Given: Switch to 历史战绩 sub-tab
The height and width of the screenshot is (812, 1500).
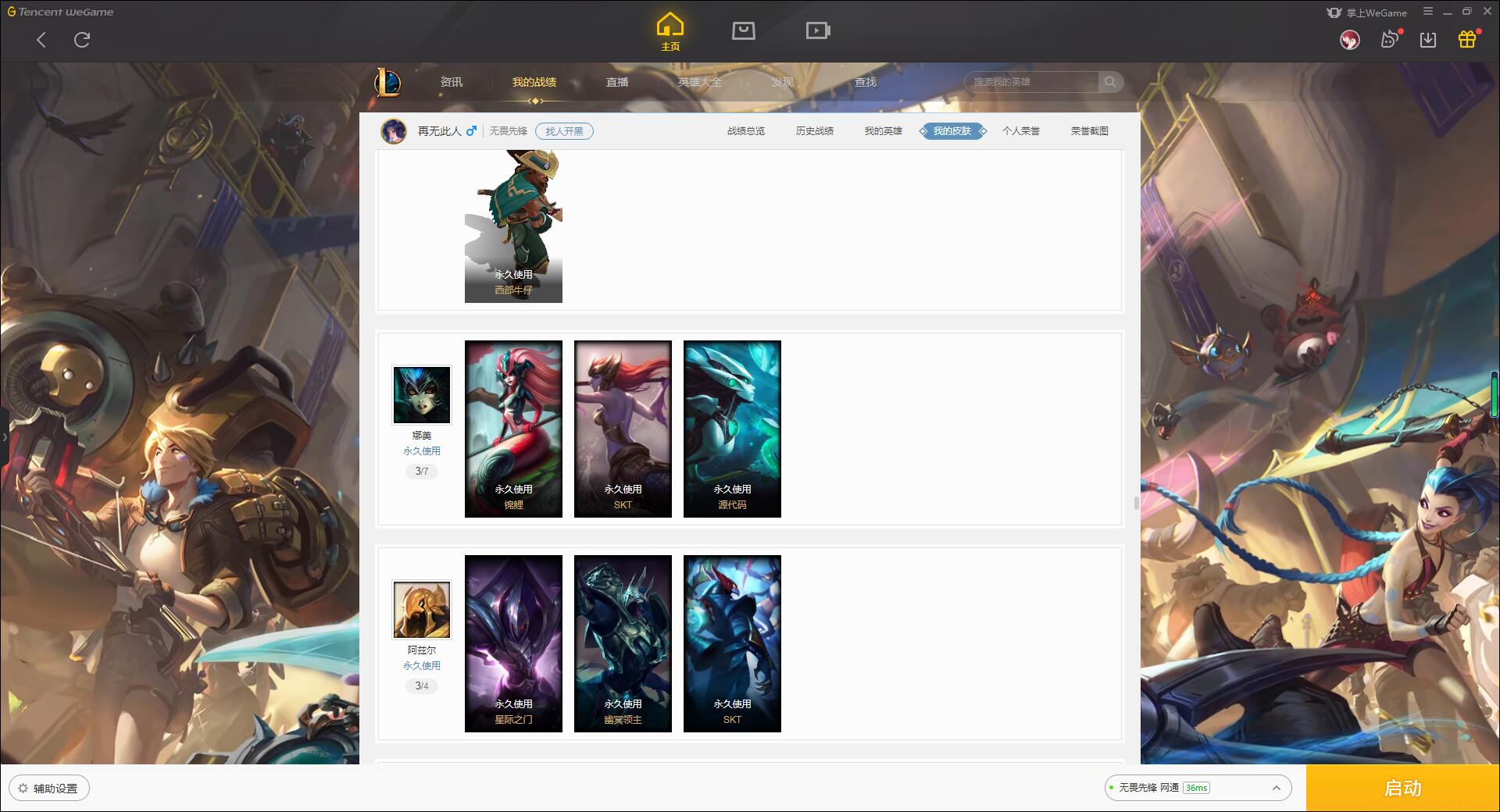Looking at the screenshot, I should click(815, 131).
